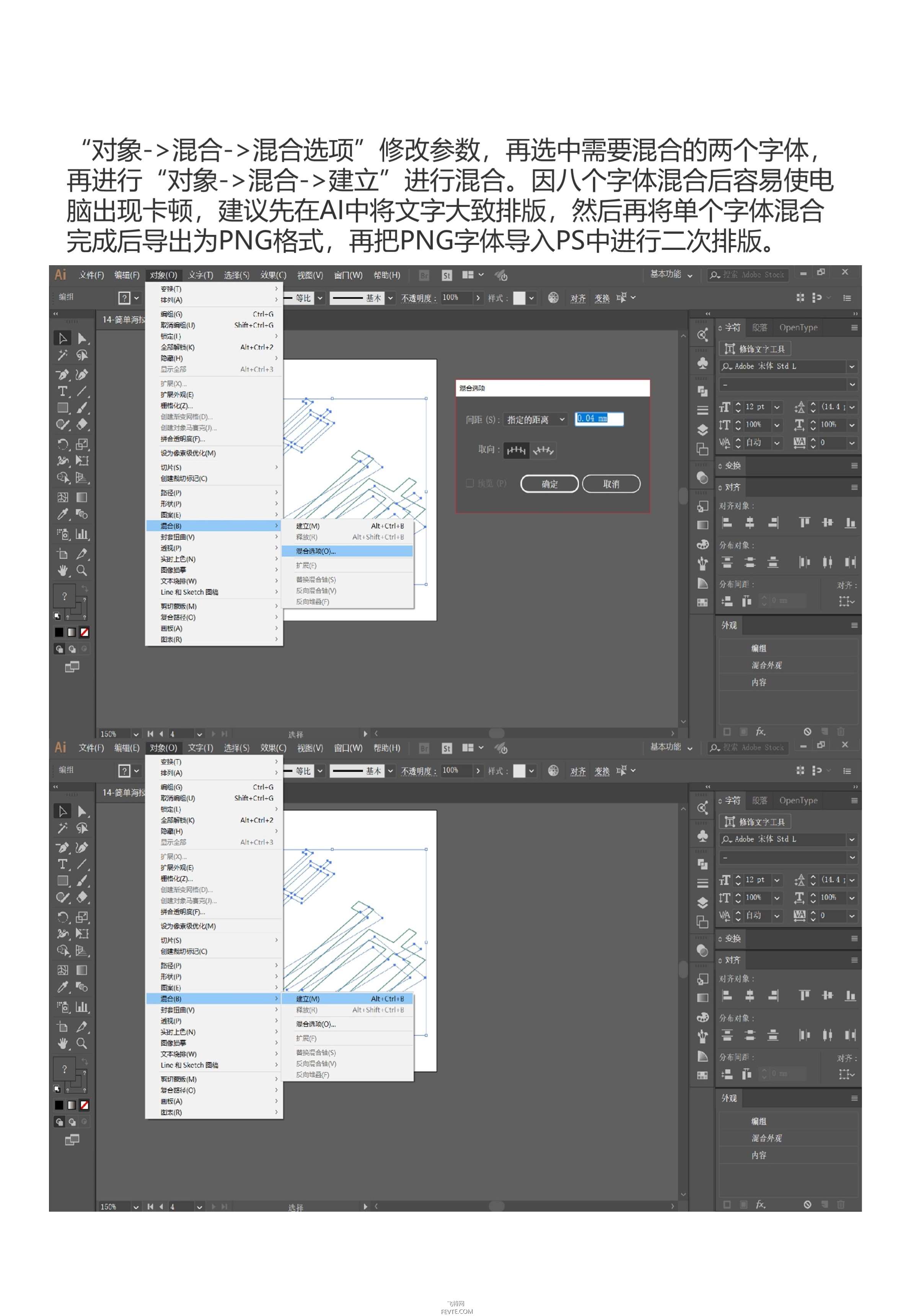Click Recolor Artwork wheel icon in upper screenshot
Image resolution: width=911 pixels, height=1316 pixels.
(553, 297)
